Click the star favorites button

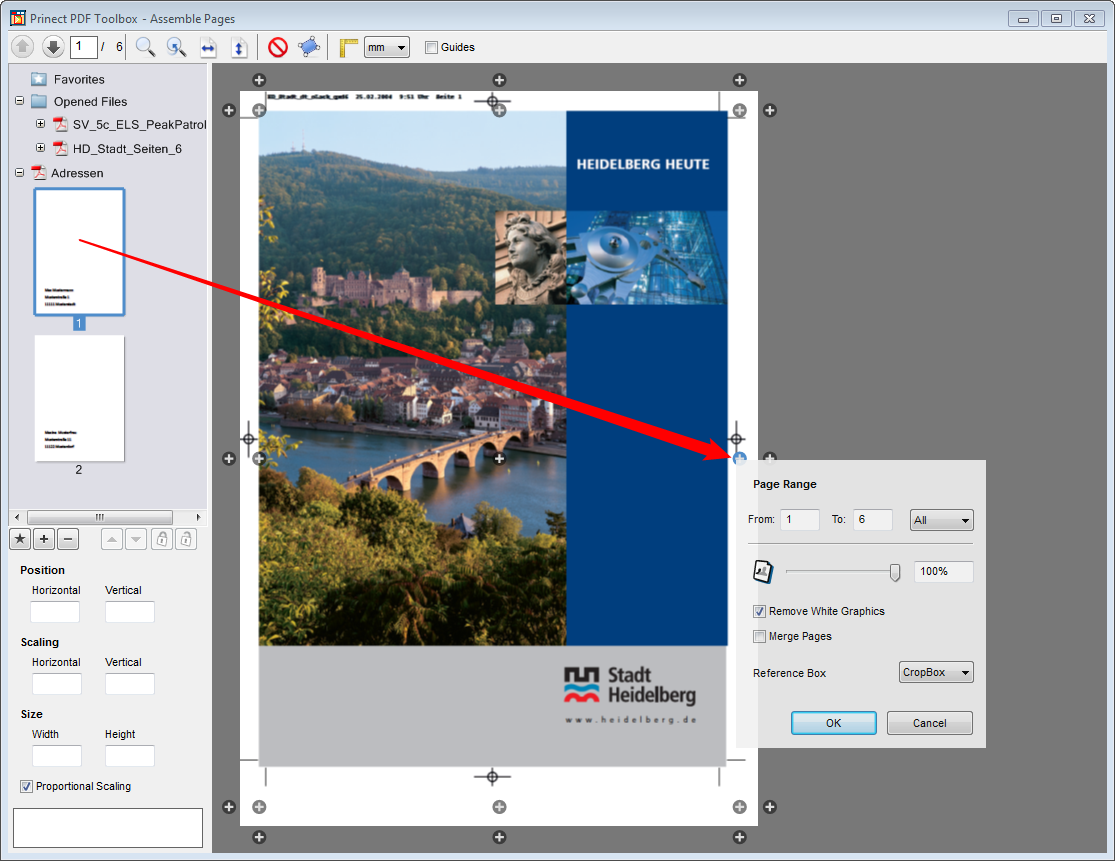click(19, 540)
